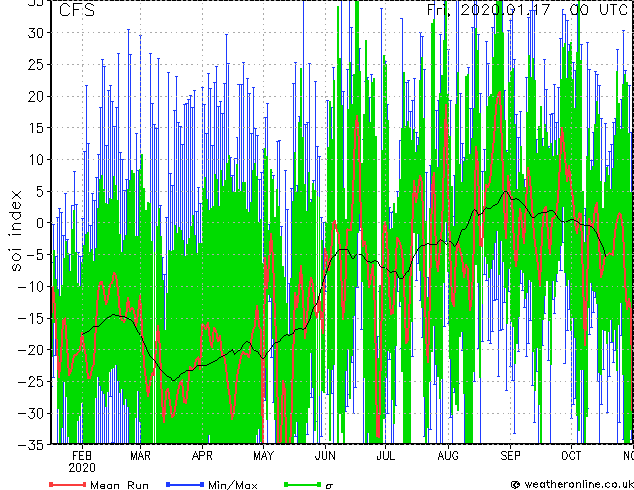
Task: Select the MAY month axis label
Action: pyautogui.click(x=263, y=456)
